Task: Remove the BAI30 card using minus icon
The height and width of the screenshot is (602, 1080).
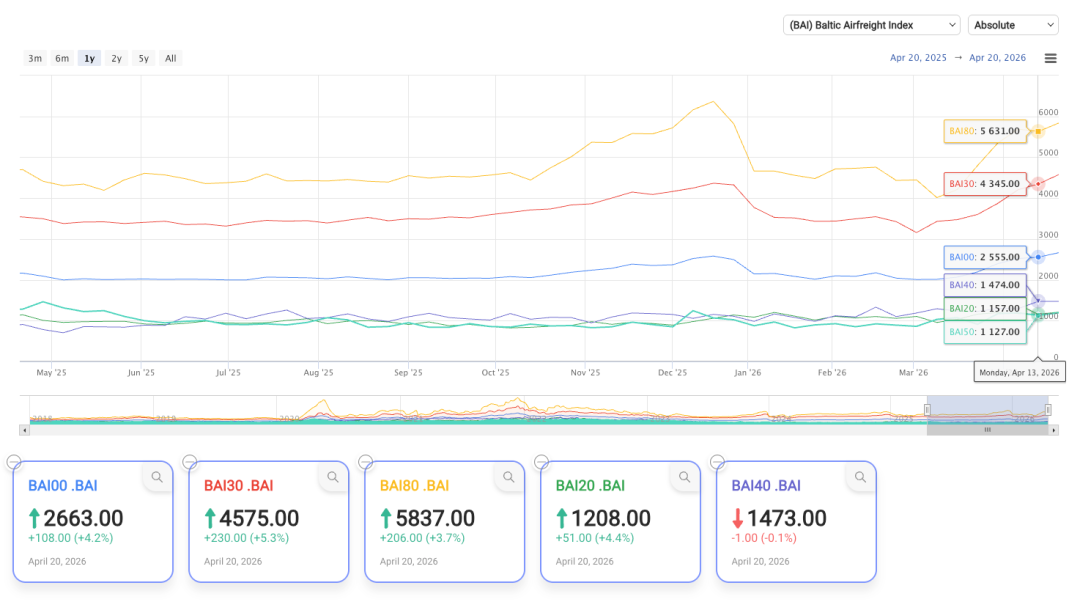Action: pyautogui.click(x=190, y=462)
